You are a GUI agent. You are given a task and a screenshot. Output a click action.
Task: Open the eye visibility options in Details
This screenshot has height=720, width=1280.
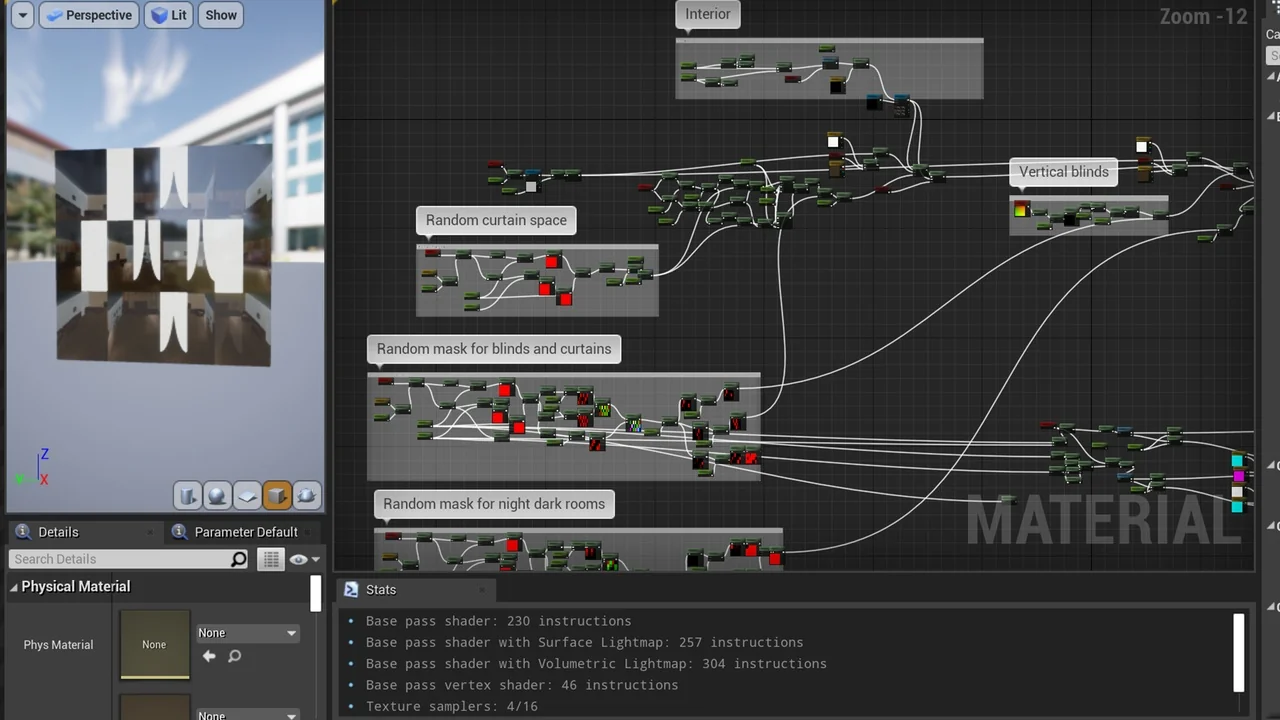(x=303, y=560)
